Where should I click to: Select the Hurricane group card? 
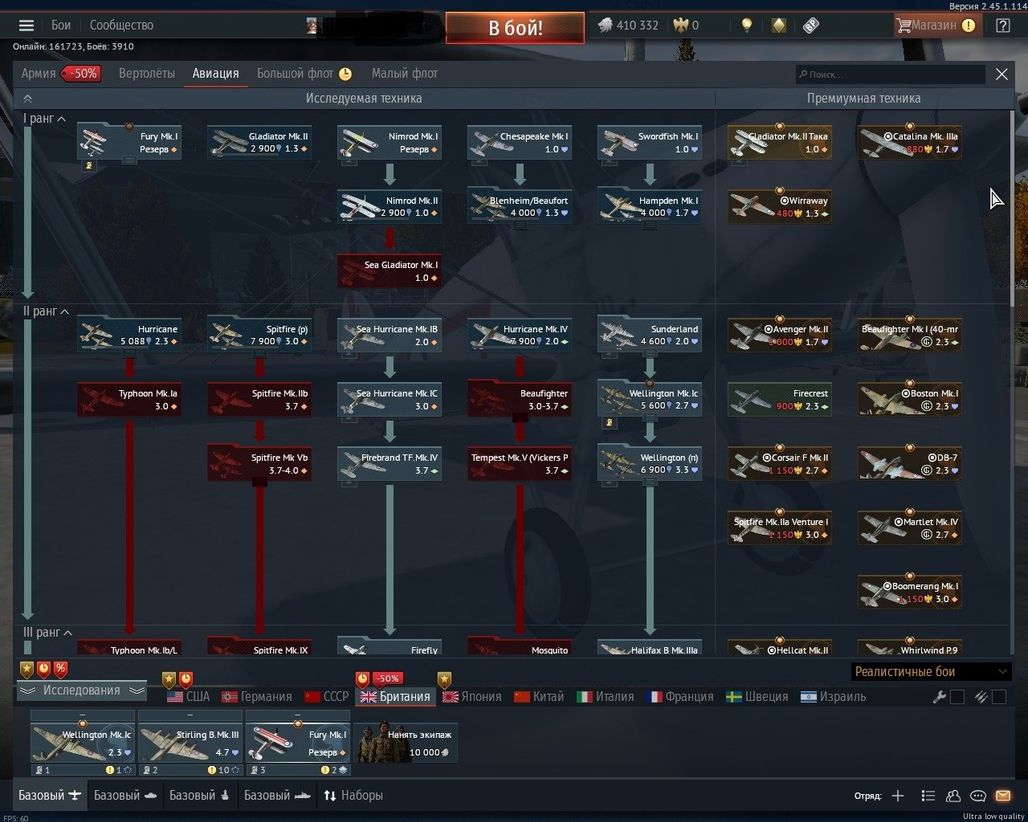pos(129,335)
